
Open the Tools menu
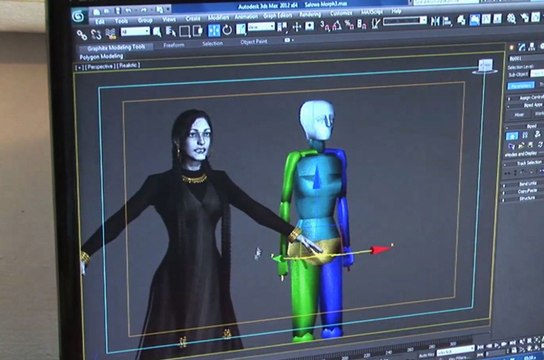tap(121, 21)
